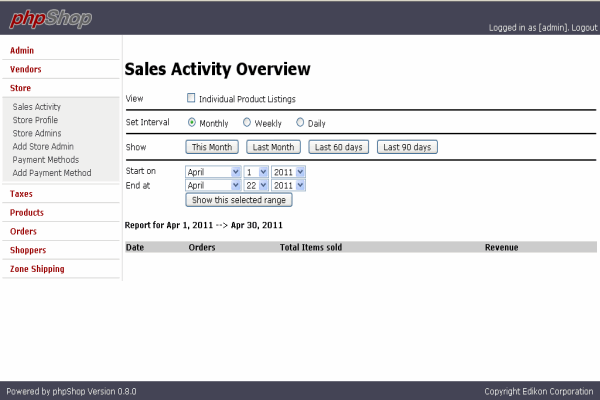Click Show this selected range button
The height and width of the screenshot is (400, 600).
[x=239, y=200]
